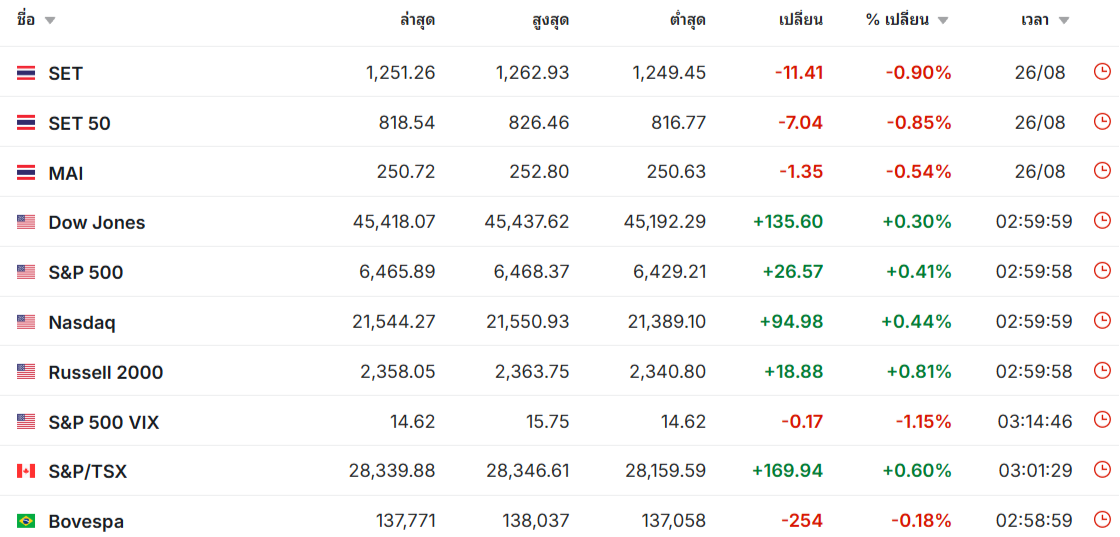The image size is (1120, 537).
Task: Click the สูงสุด column header
Action: (551, 20)
